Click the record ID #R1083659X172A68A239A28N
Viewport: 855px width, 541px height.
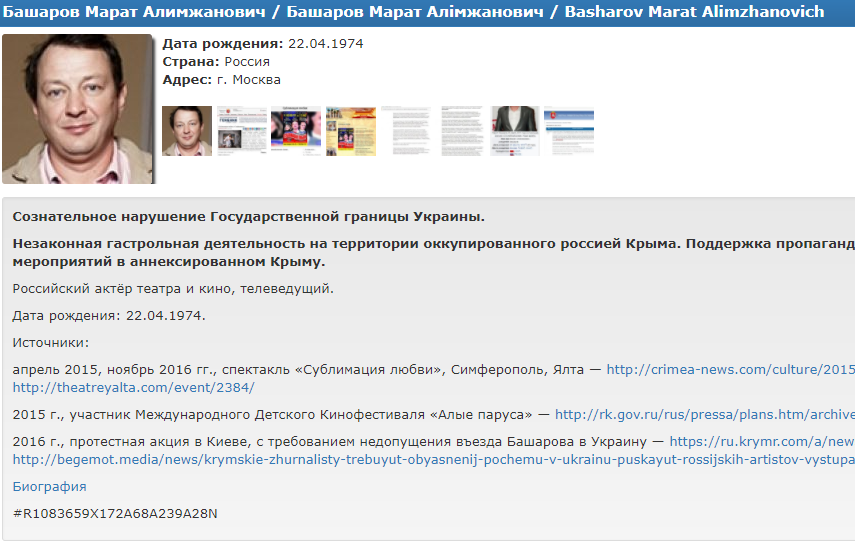(x=115, y=513)
